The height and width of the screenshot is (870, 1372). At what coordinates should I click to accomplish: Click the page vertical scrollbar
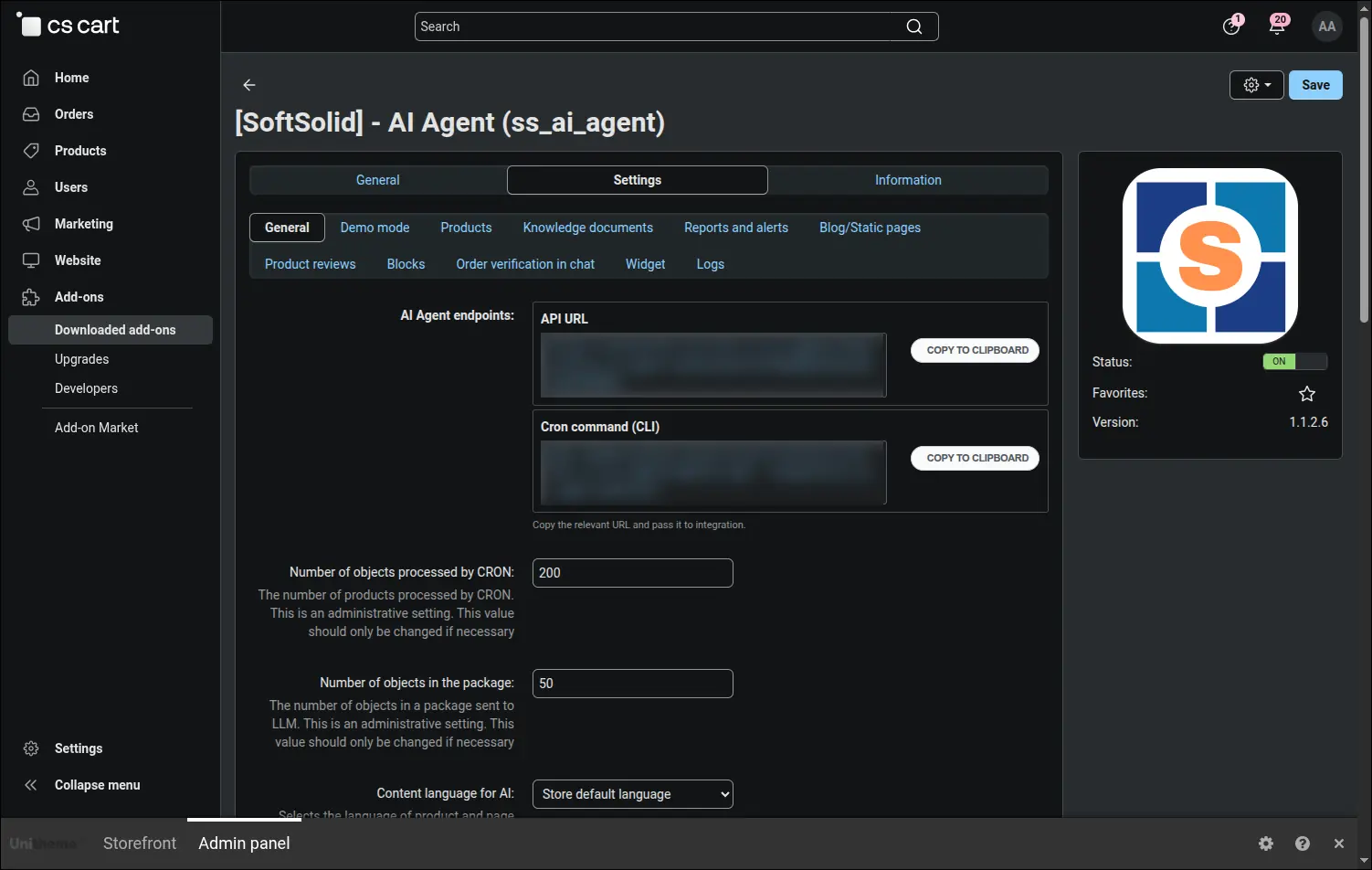[1364, 169]
